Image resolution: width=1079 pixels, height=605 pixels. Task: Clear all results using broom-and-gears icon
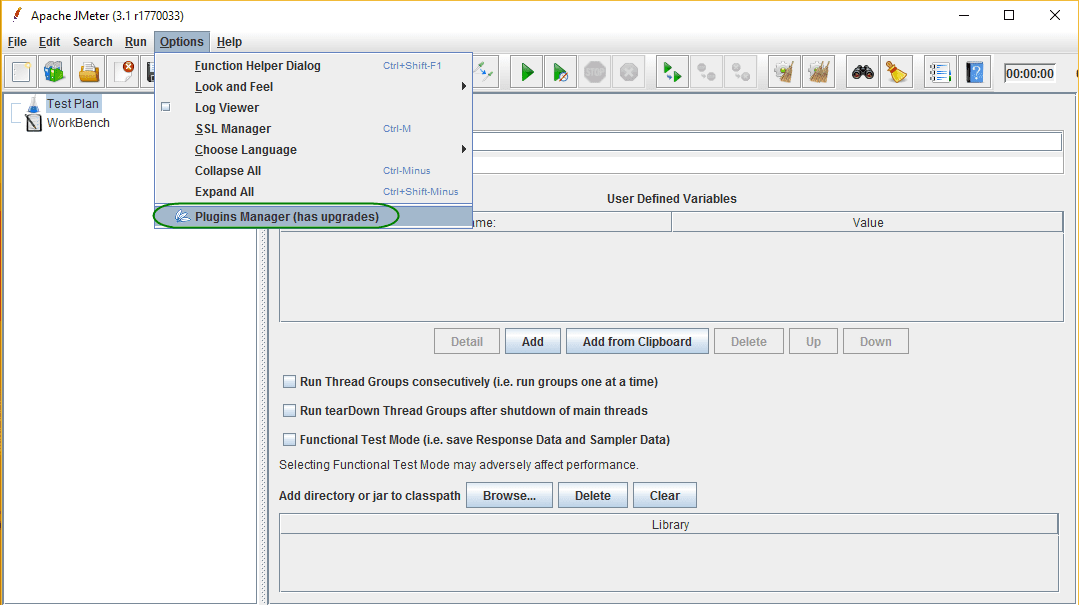click(x=818, y=71)
